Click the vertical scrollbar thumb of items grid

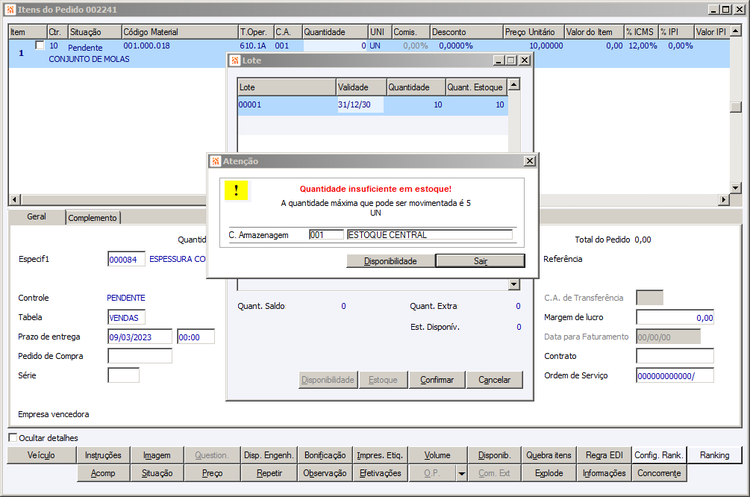[x=736, y=107]
